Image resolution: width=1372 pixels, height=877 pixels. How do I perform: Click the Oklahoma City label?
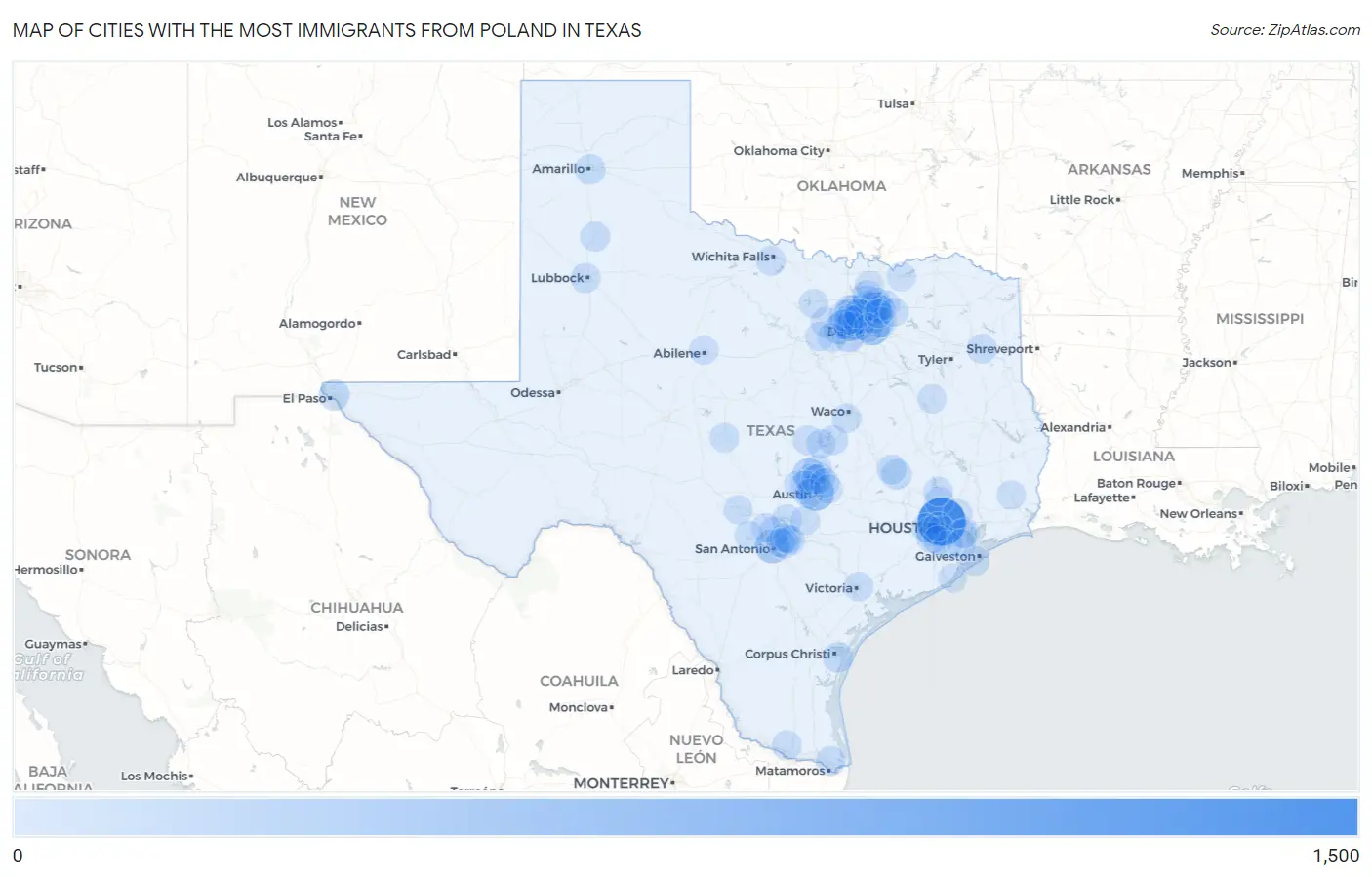(780, 150)
